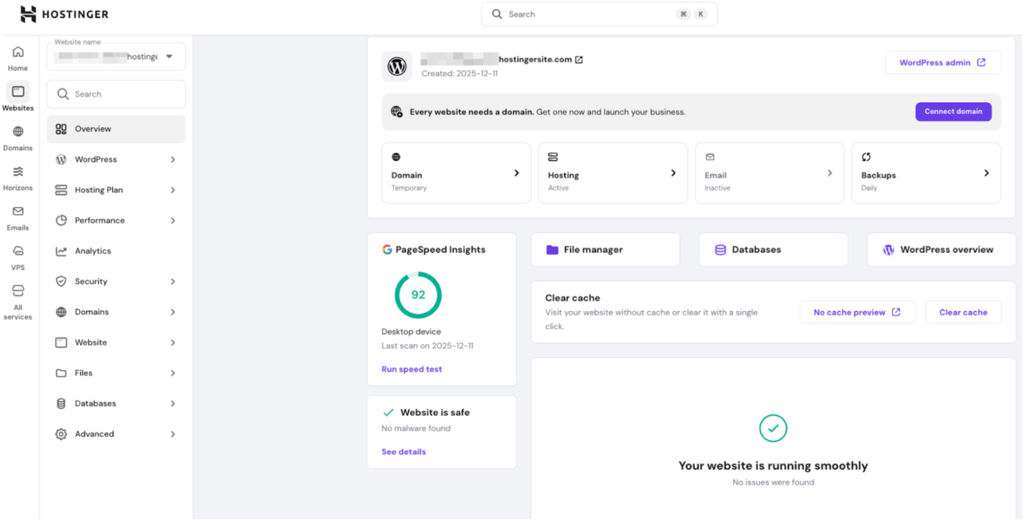Click the Google icon on PageSpeed Insights
Image resolution: width=1024 pixels, height=522 pixels.
coord(387,250)
